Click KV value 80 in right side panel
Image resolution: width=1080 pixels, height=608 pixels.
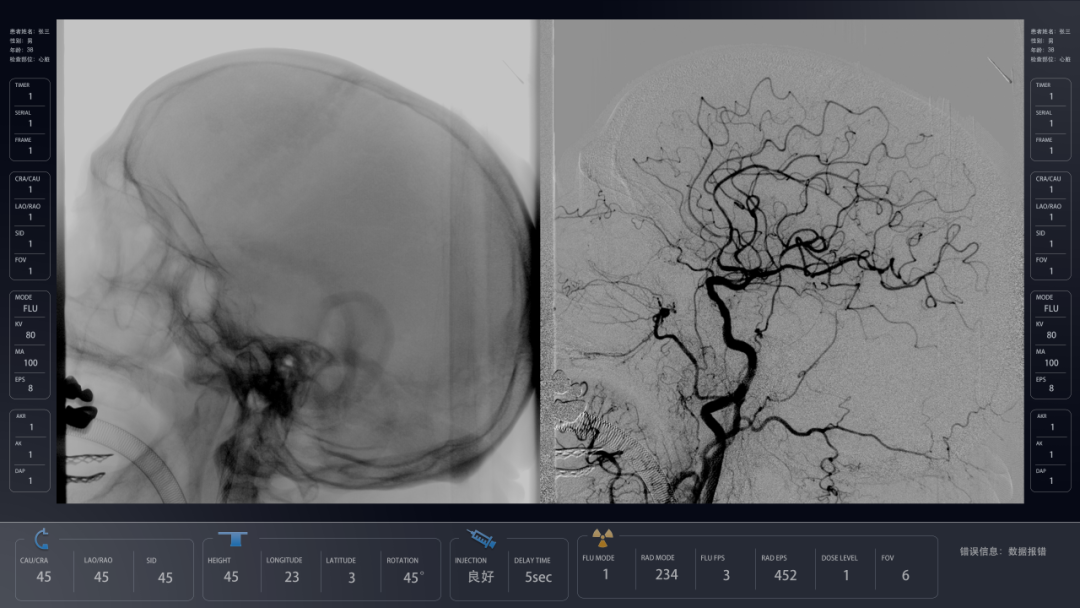tap(1051, 335)
